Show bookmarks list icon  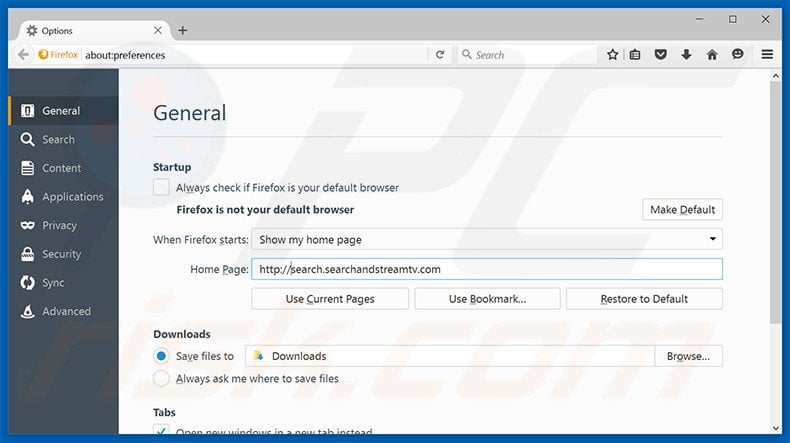[635, 54]
